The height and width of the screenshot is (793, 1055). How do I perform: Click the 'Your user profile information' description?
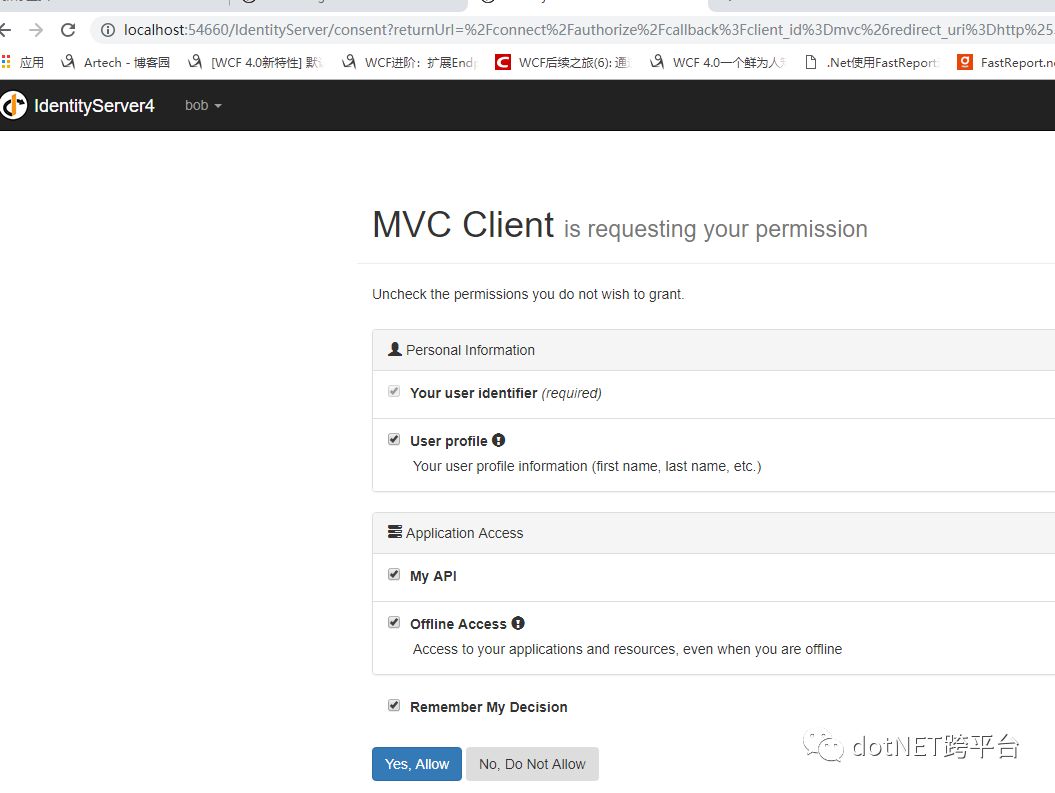[x=587, y=466]
